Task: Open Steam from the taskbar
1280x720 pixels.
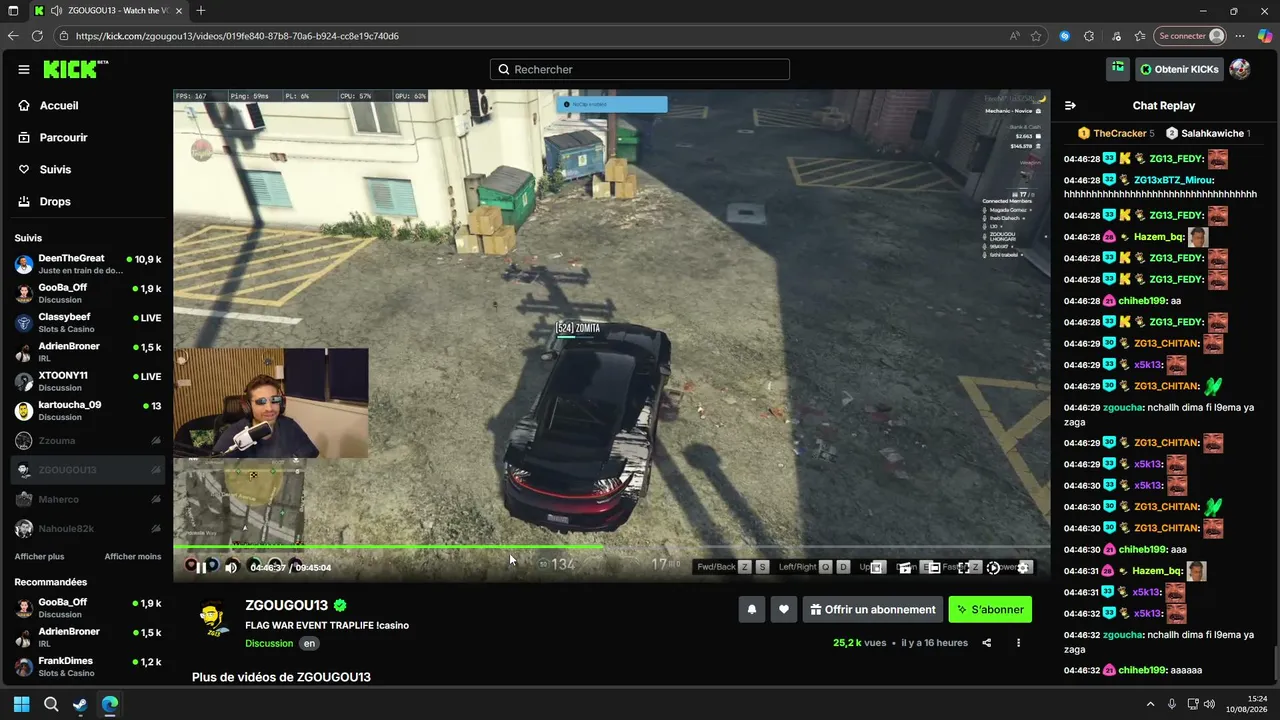Action: (80, 704)
